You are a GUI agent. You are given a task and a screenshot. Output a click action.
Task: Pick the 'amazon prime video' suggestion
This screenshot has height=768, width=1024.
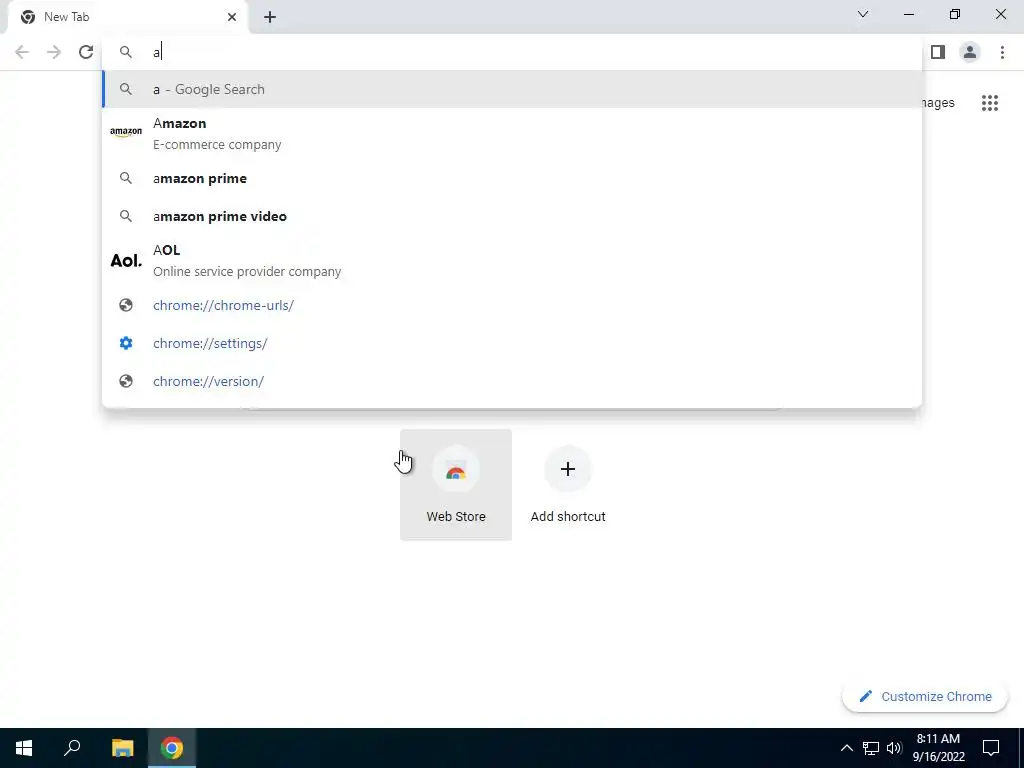coord(512,216)
